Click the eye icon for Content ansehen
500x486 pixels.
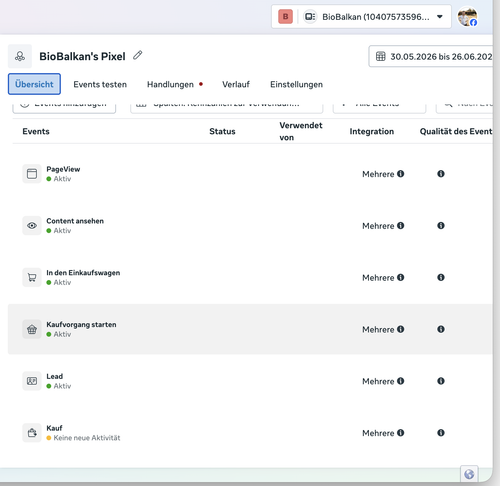pos(32,226)
